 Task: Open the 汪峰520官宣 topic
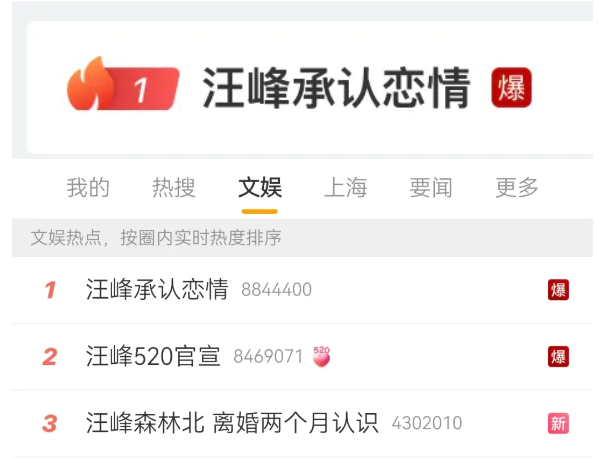[153, 356]
